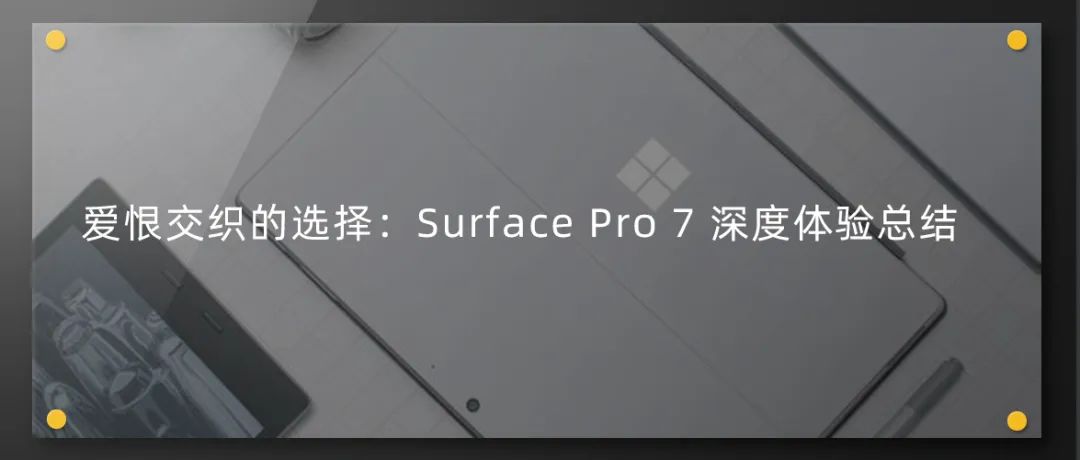Click the 深度体验总结 text in the headline

pos(834,223)
